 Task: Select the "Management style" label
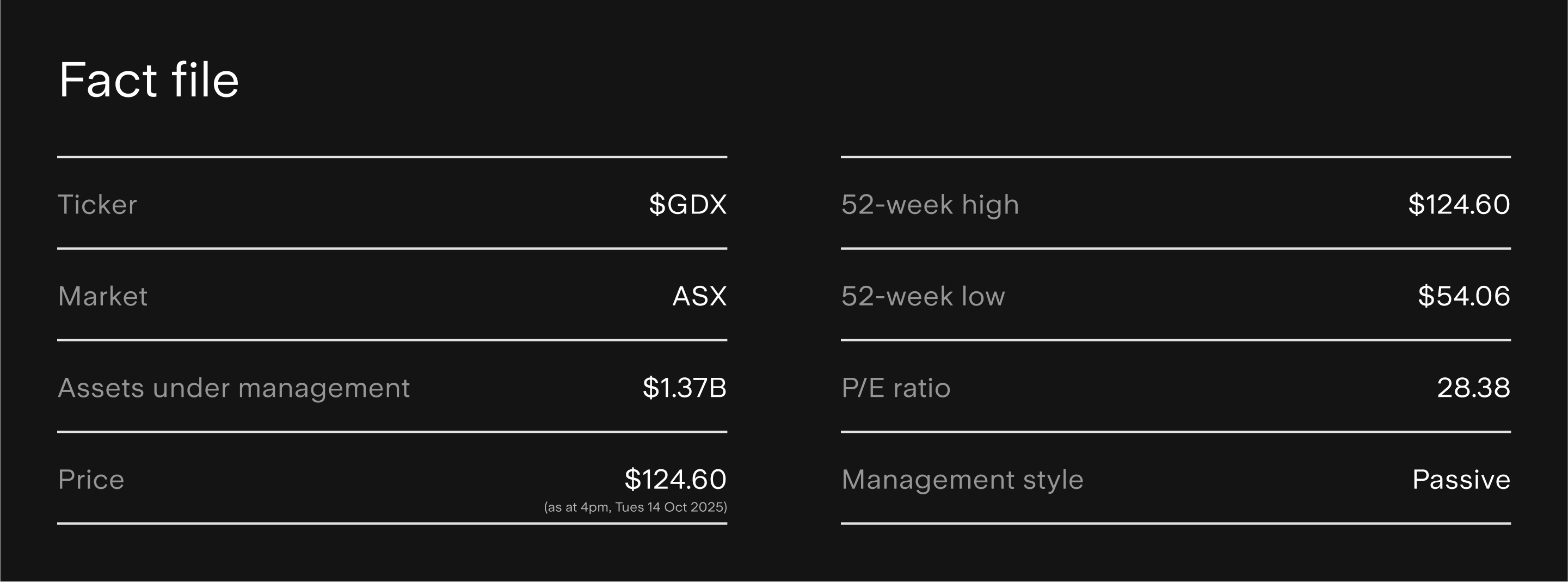coord(962,480)
